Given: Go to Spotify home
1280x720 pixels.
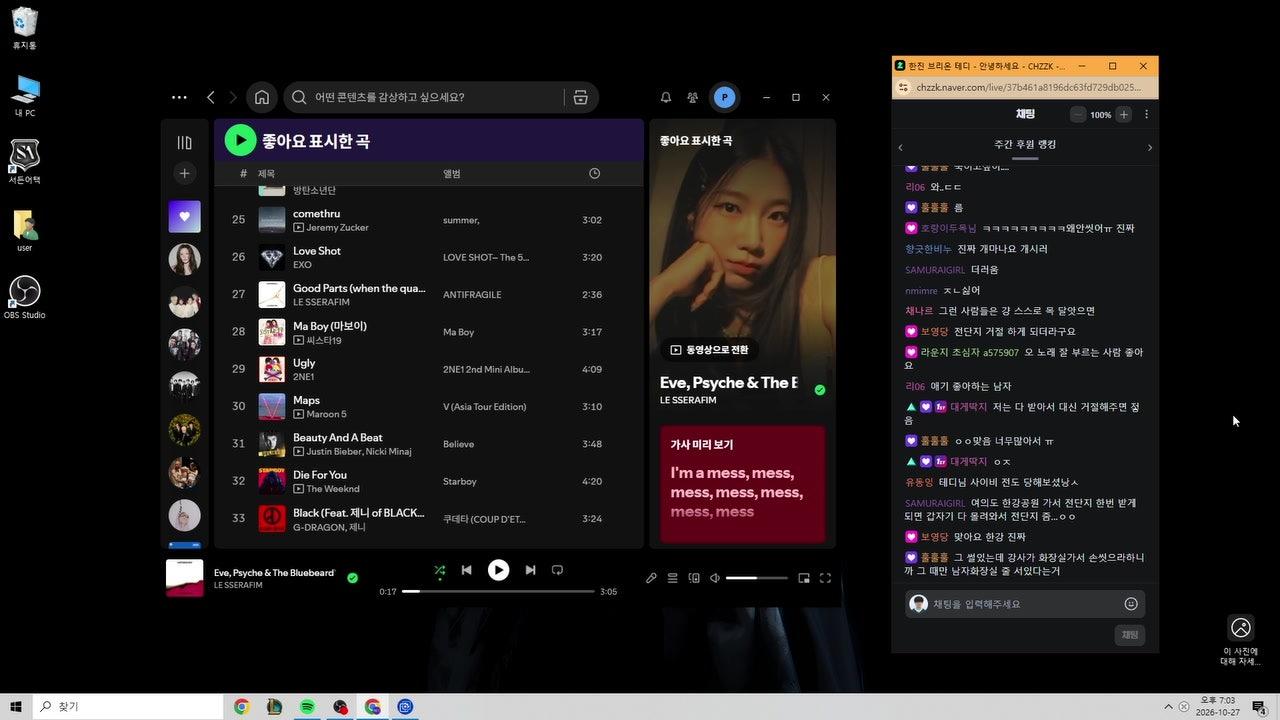Looking at the screenshot, I should [261, 97].
